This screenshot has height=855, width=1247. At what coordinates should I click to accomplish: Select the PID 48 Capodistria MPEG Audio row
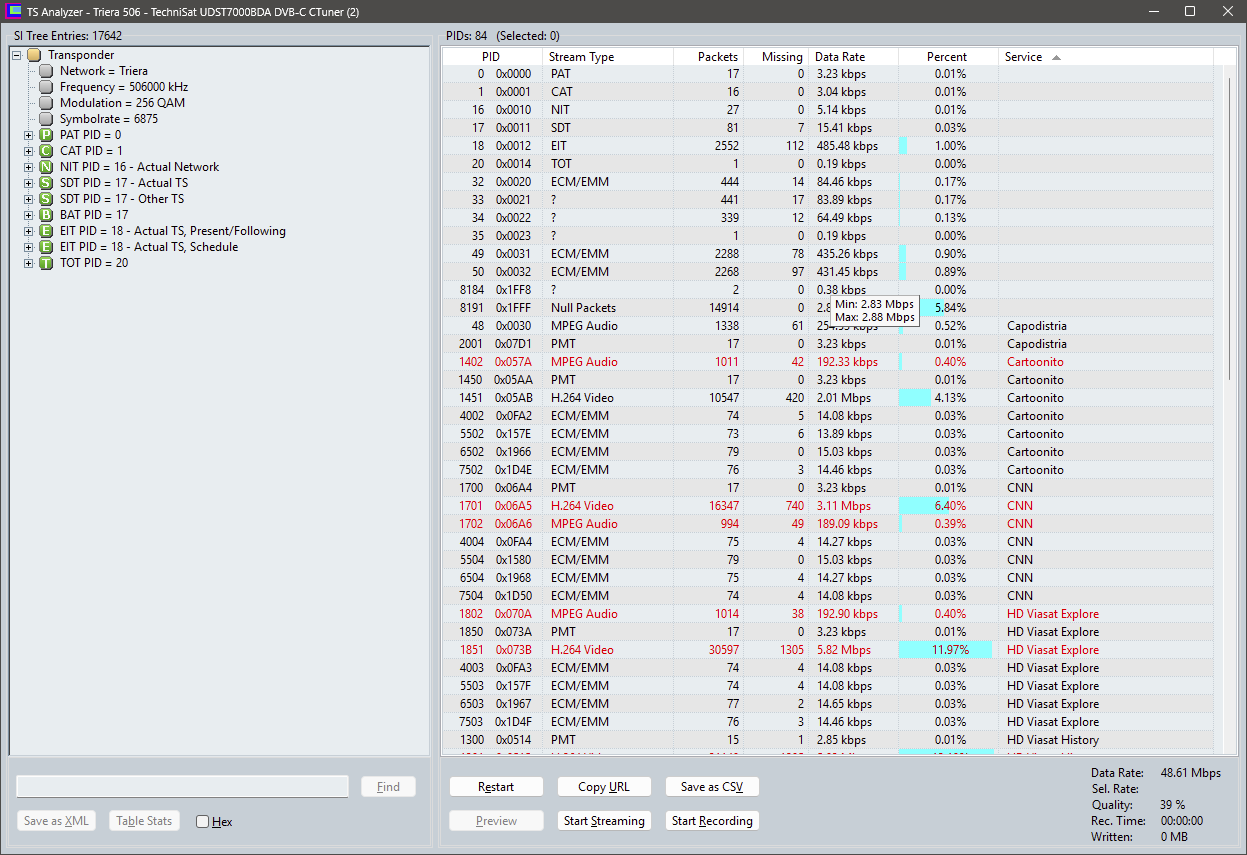point(828,326)
